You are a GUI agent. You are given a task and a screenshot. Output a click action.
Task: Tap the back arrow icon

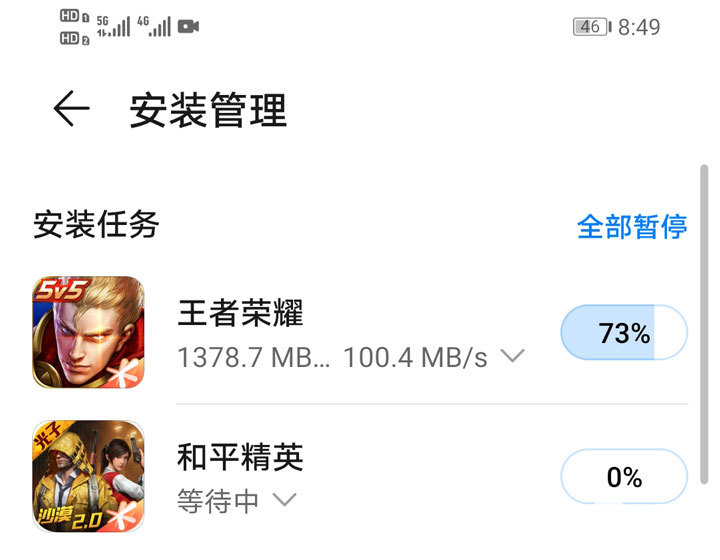[x=72, y=108]
